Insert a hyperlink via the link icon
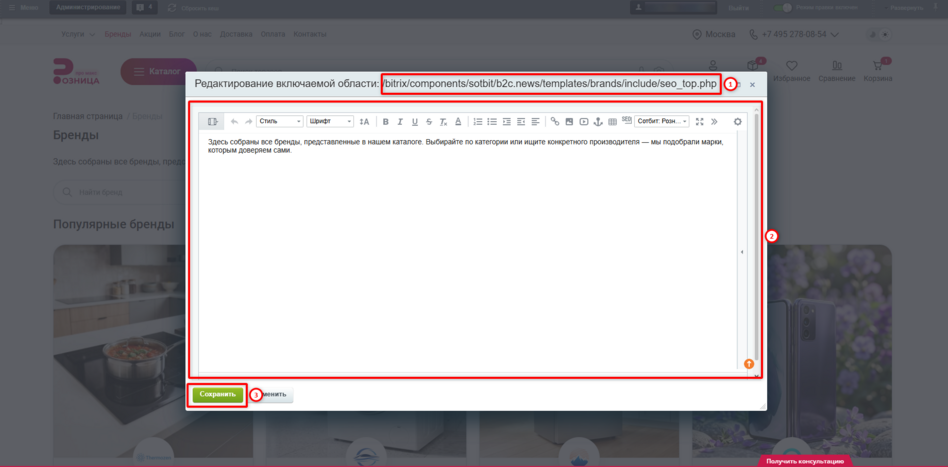The width and height of the screenshot is (948, 467). coord(555,122)
